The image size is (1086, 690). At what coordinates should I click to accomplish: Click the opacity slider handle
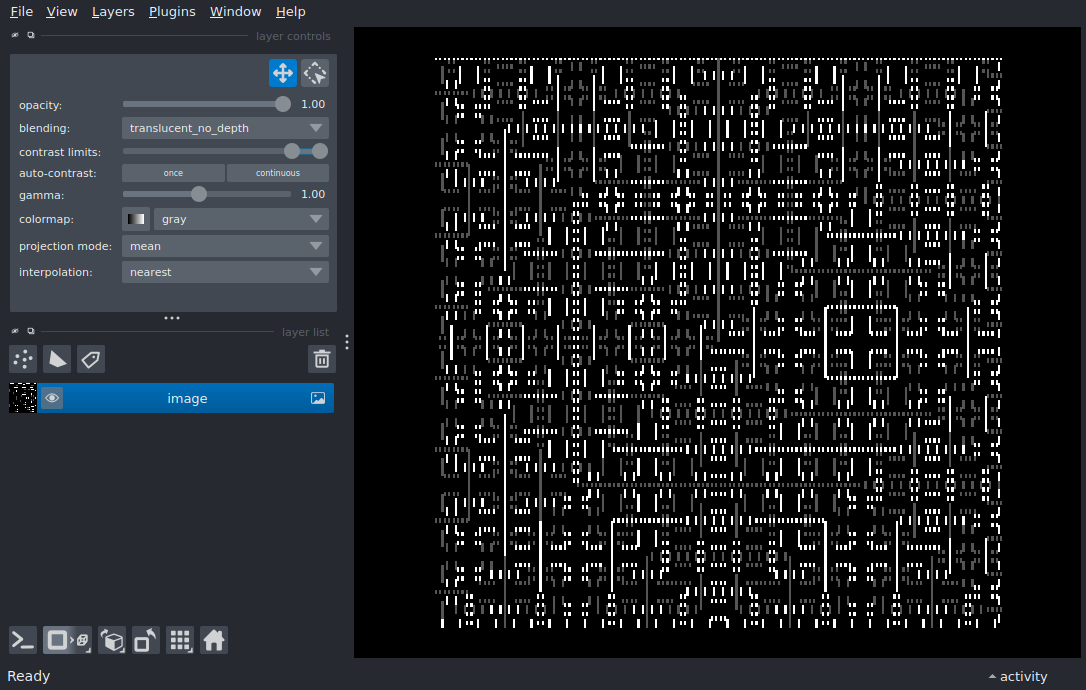283,104
